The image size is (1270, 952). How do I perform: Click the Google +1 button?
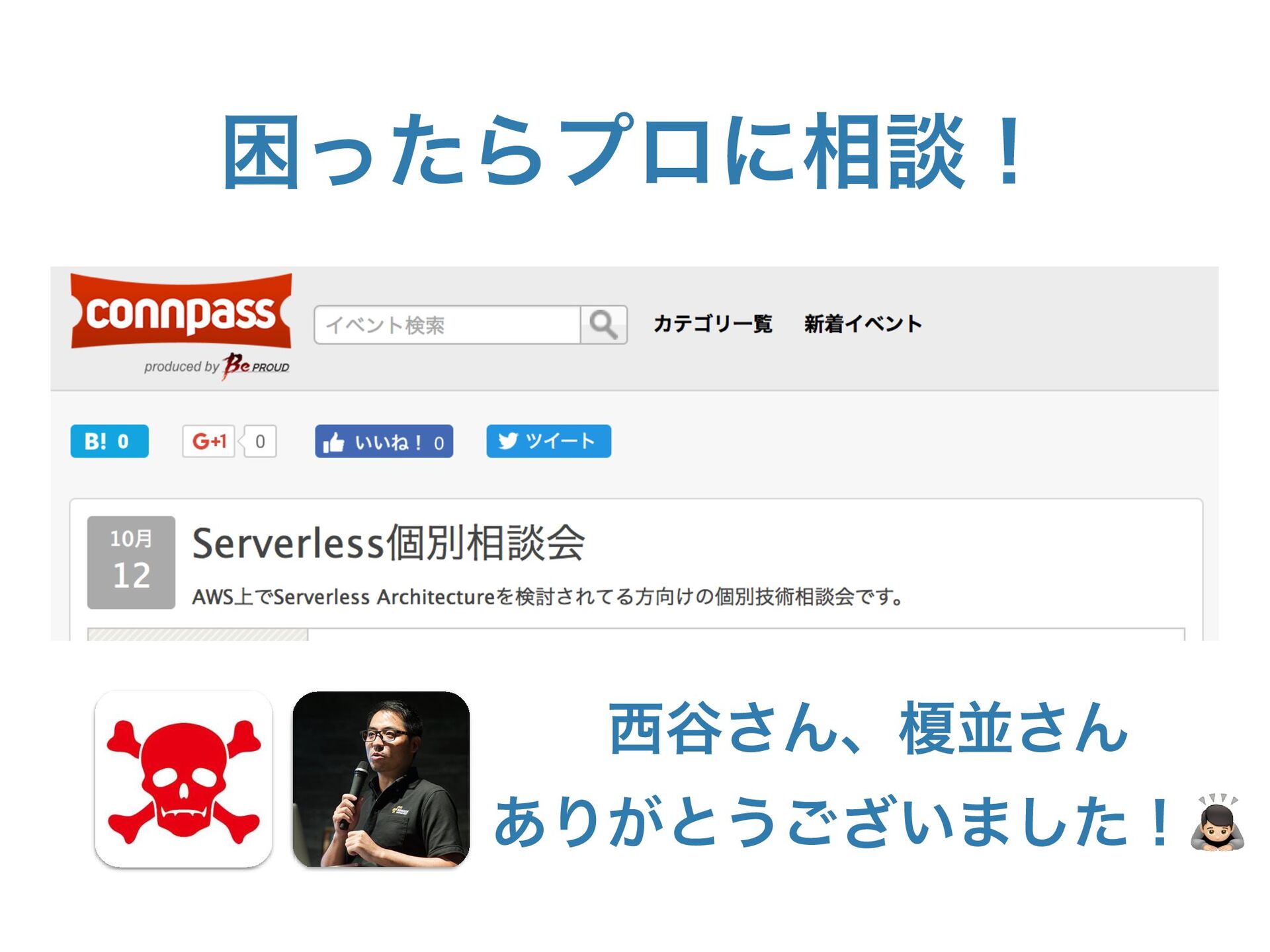click(208, 441)
